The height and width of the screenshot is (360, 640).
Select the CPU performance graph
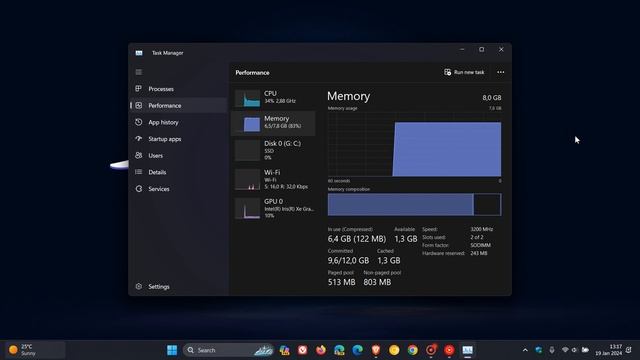[248, 98]
